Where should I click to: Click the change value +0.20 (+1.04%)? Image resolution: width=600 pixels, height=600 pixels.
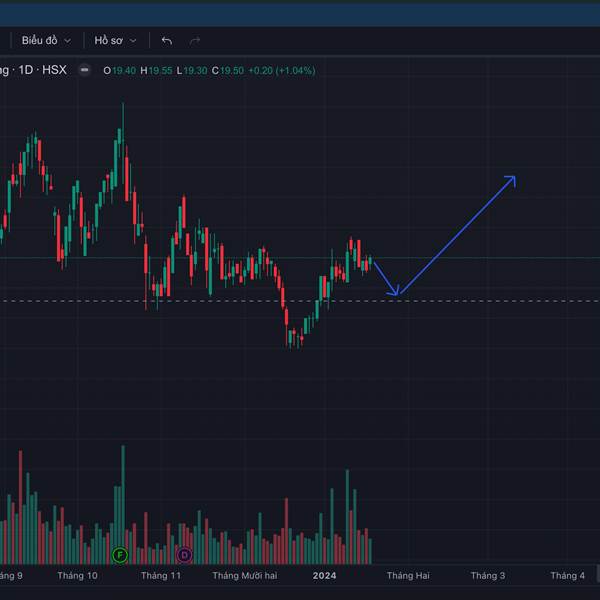(x=282, y=70)
